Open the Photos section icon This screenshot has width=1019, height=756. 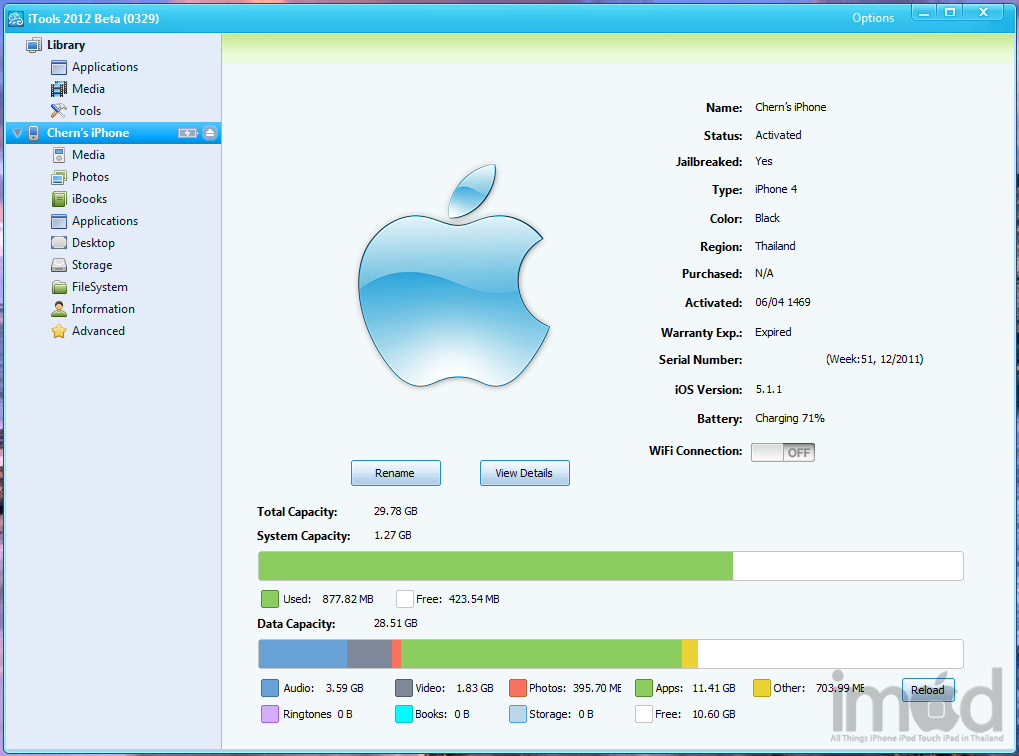click(x=59, y=177)
